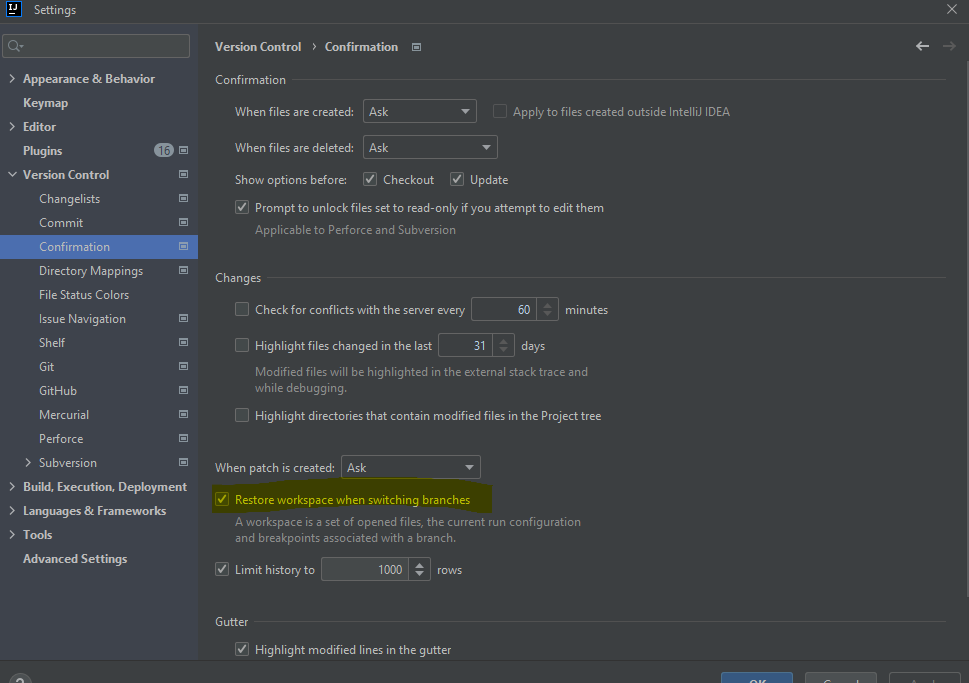
Task: Increase the history rows limit stepper
Action: 420,564
